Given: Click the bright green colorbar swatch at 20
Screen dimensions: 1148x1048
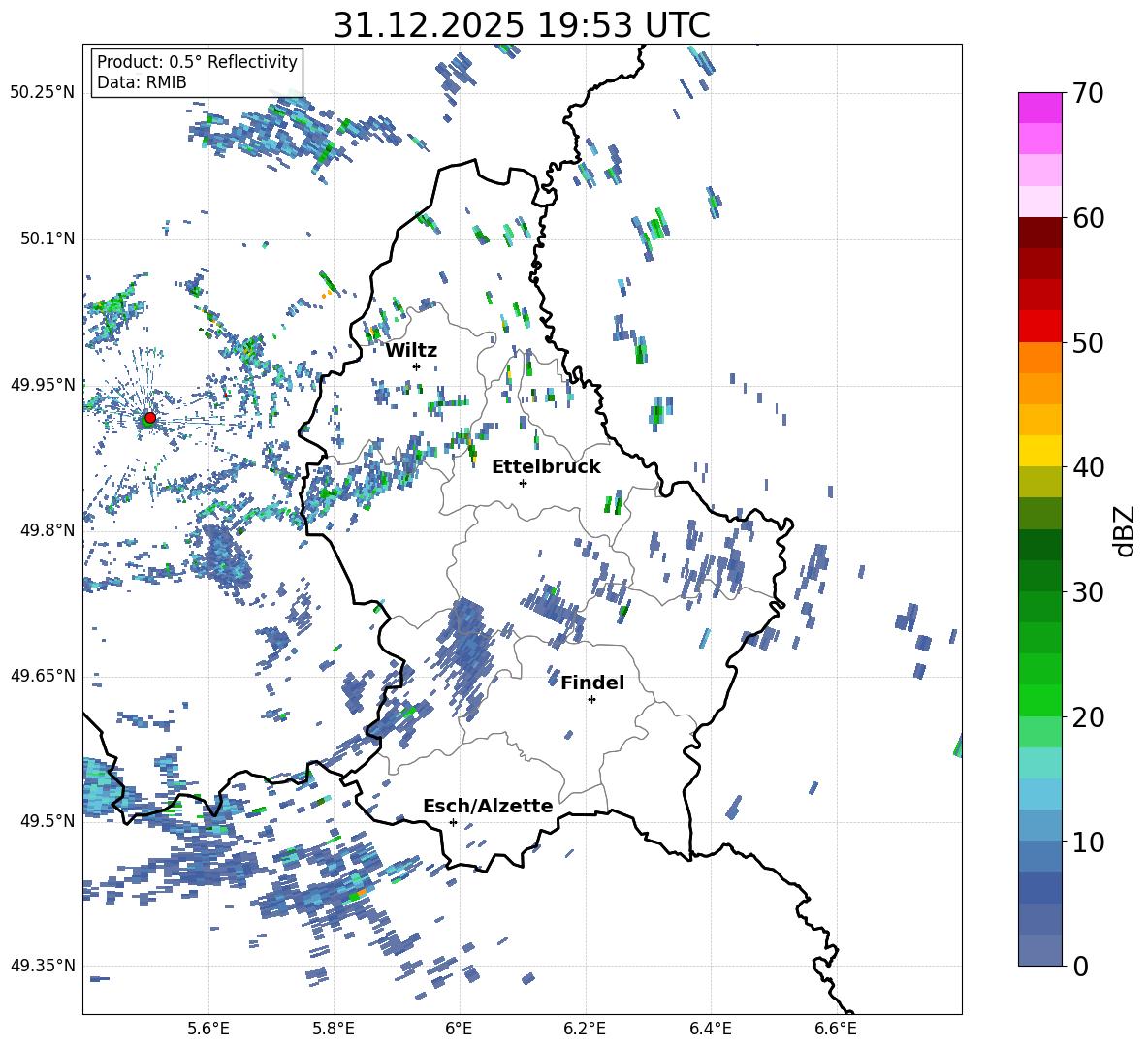Looking at the screenshot, I should (1039, 700).
